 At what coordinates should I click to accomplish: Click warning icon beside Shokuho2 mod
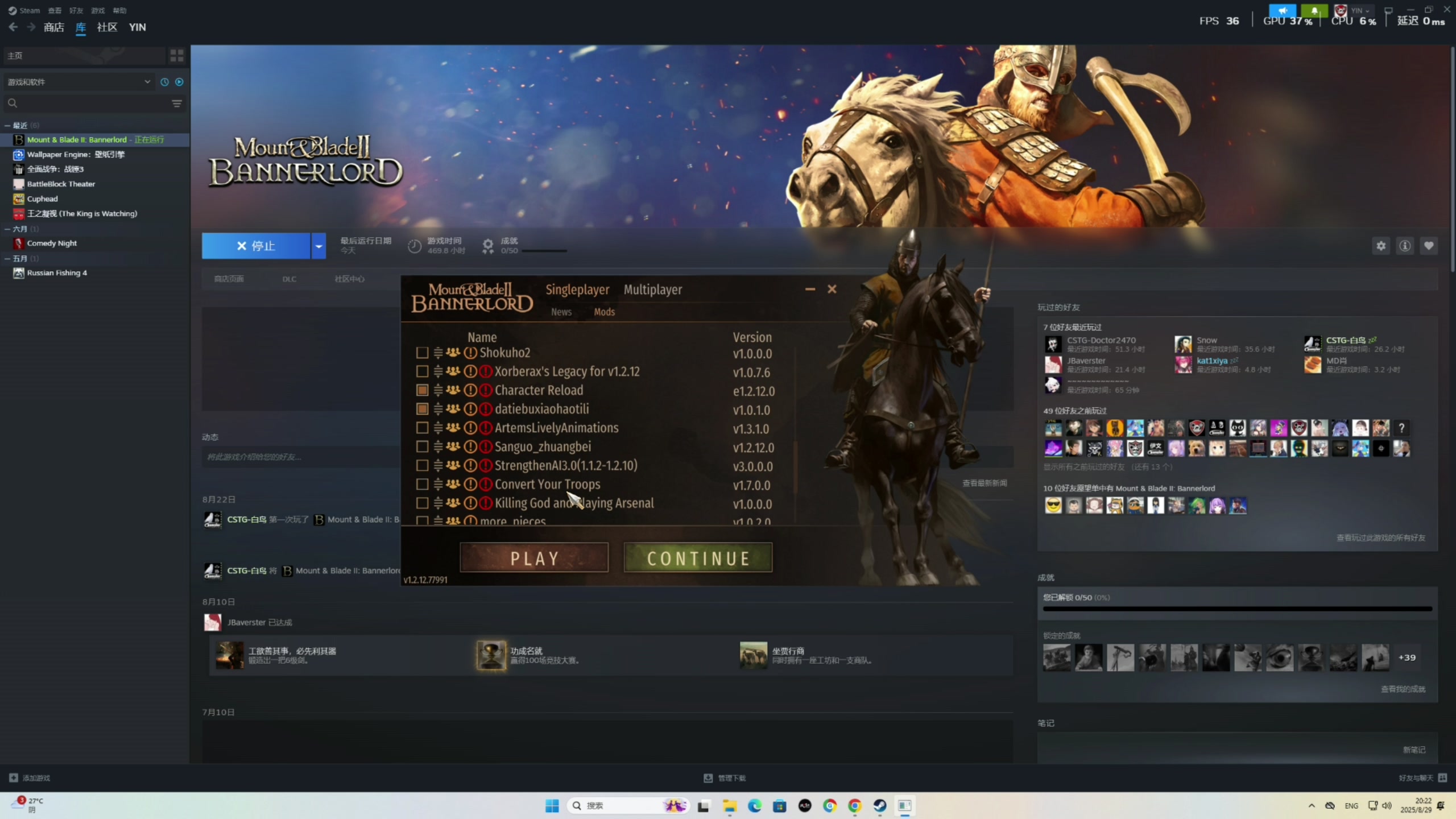click(x=470, y=353)
